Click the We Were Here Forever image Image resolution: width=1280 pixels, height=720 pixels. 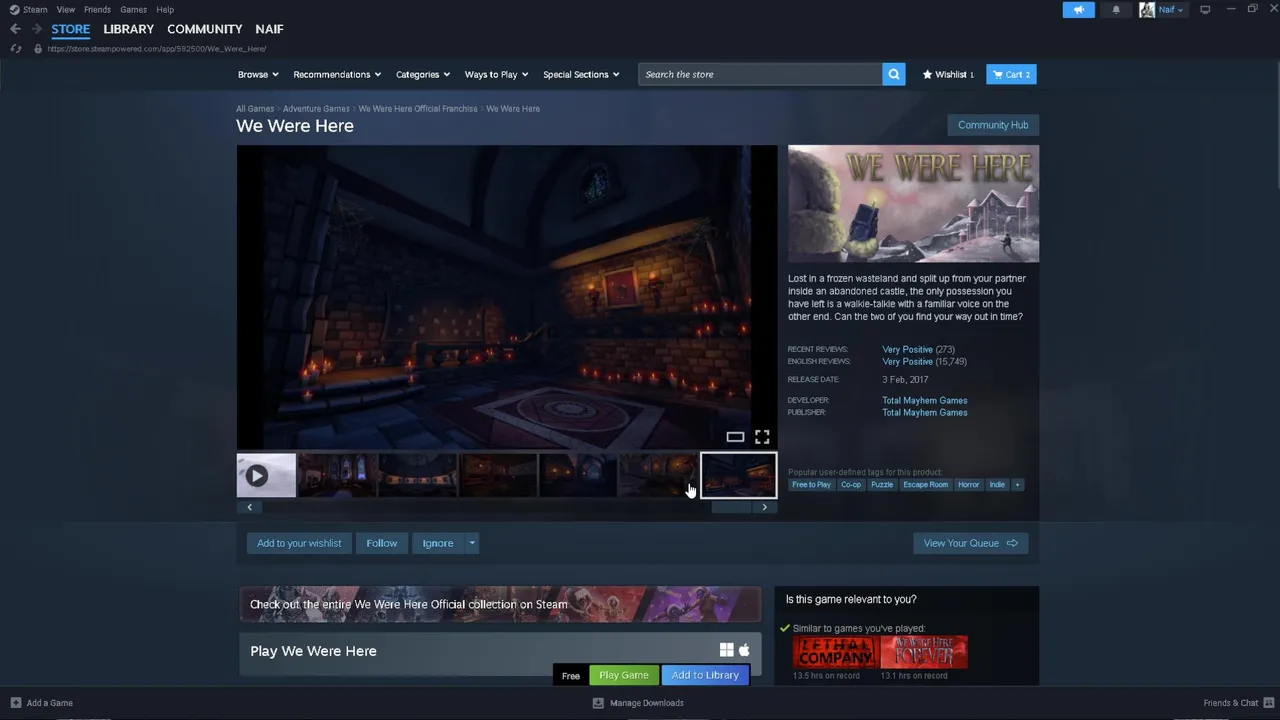tap(924, 652)
